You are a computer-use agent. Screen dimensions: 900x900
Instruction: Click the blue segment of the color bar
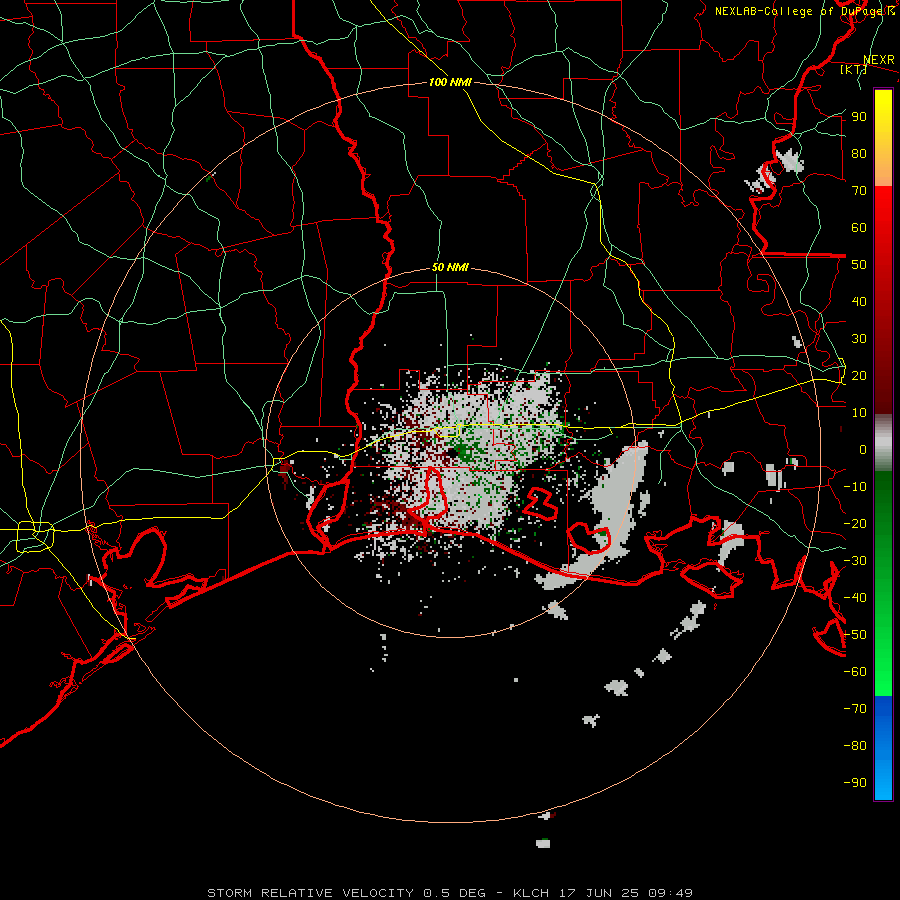[x=883, y=748]
